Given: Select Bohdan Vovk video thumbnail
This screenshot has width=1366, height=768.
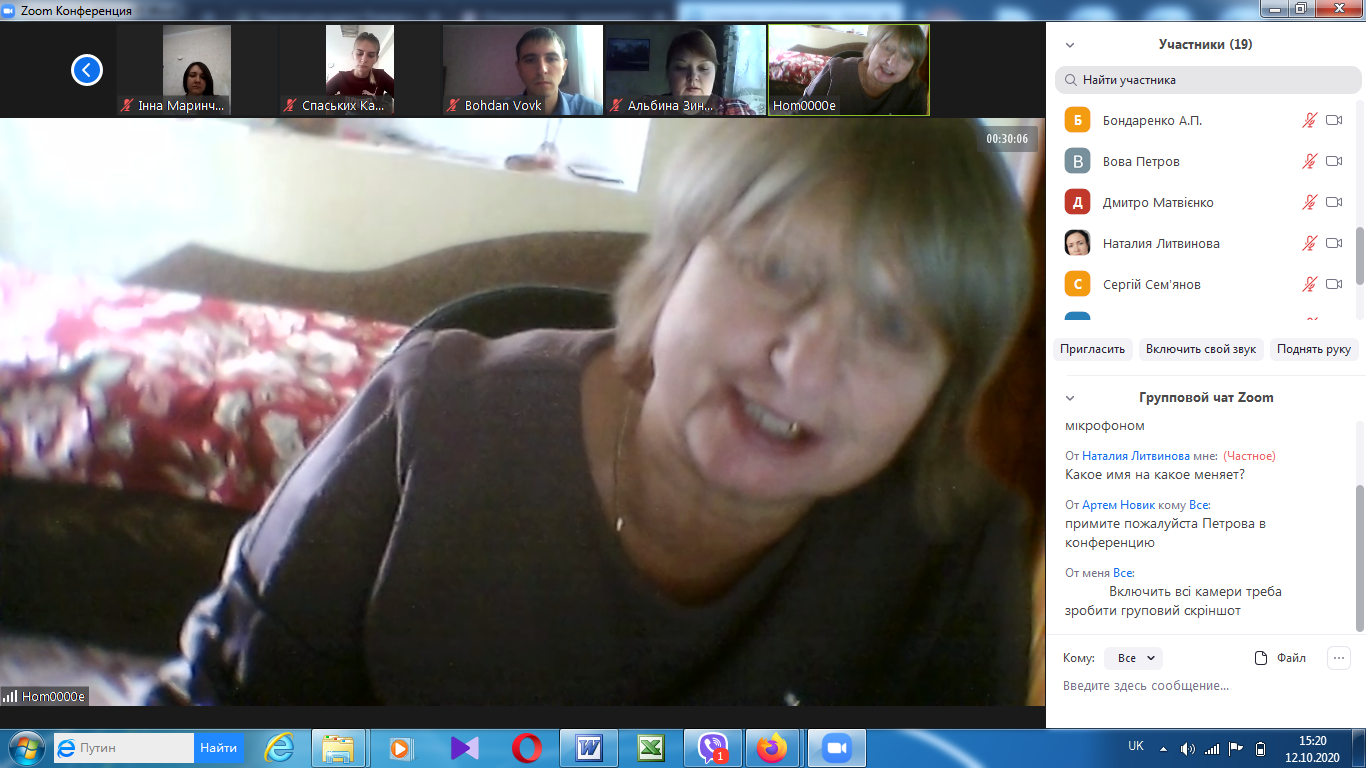Looking at the screenshot, I should point(523,70).
